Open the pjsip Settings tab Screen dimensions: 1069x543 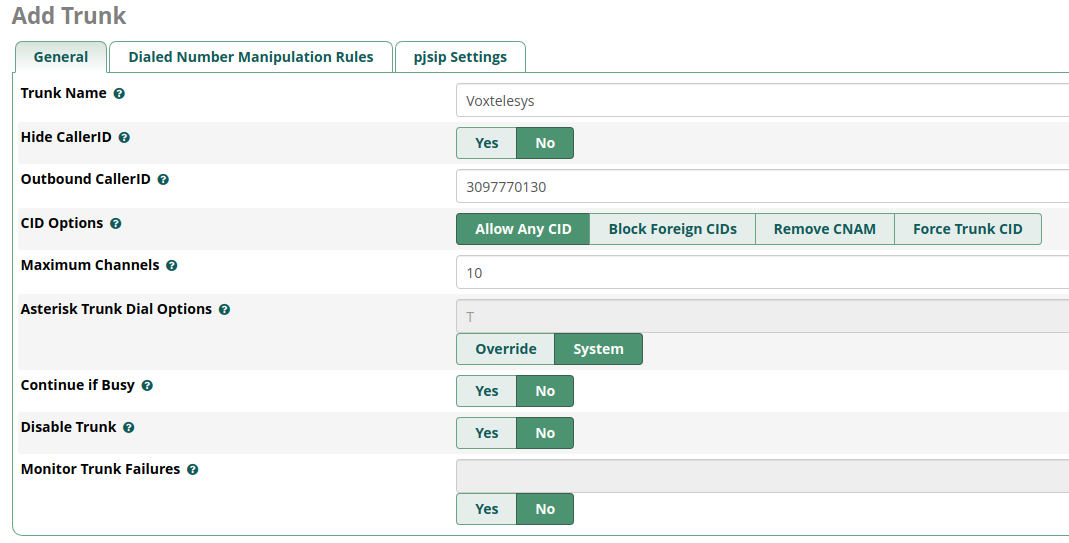pos(460,57)
